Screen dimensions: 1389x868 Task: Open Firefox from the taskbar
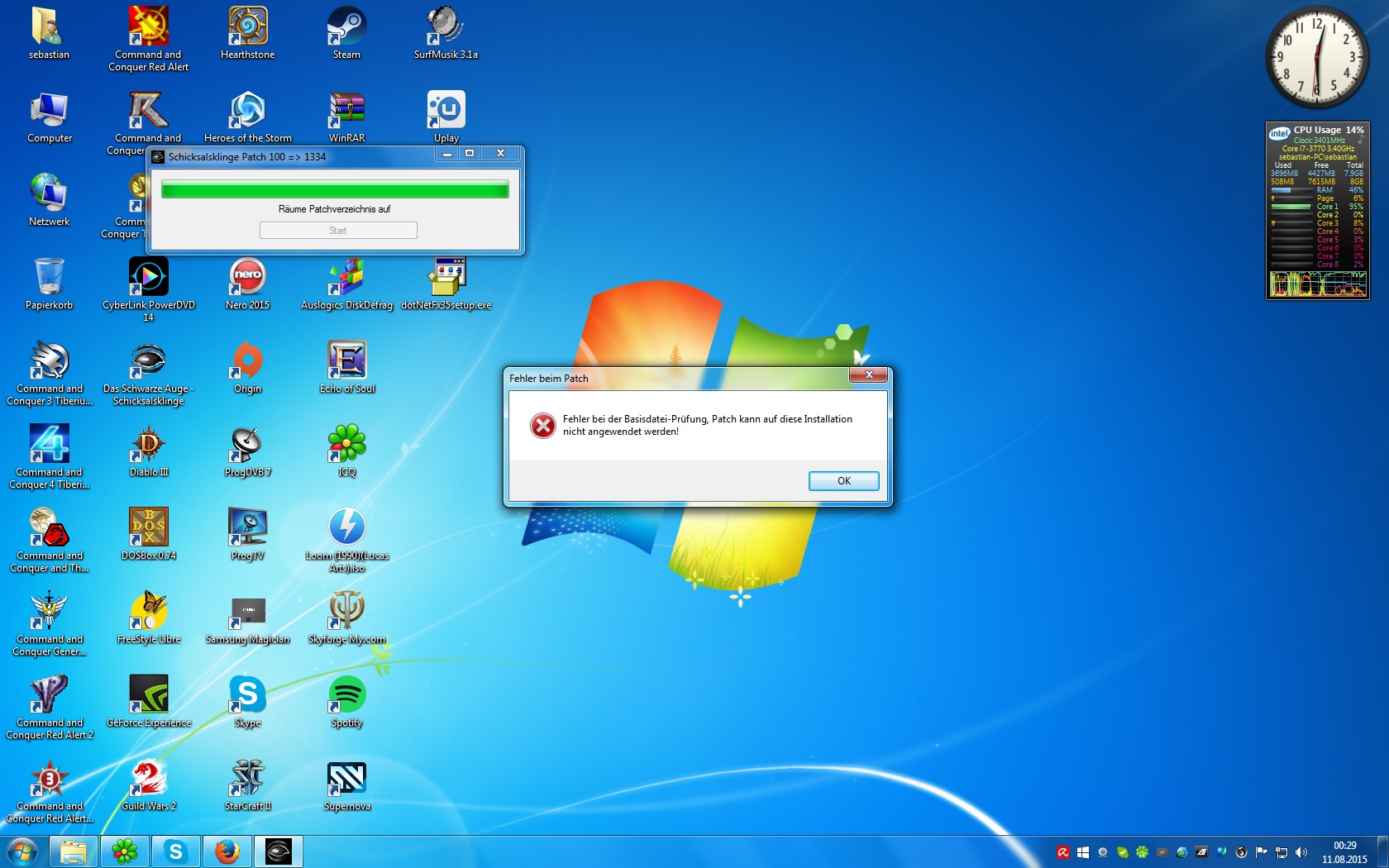pos(227,851)
